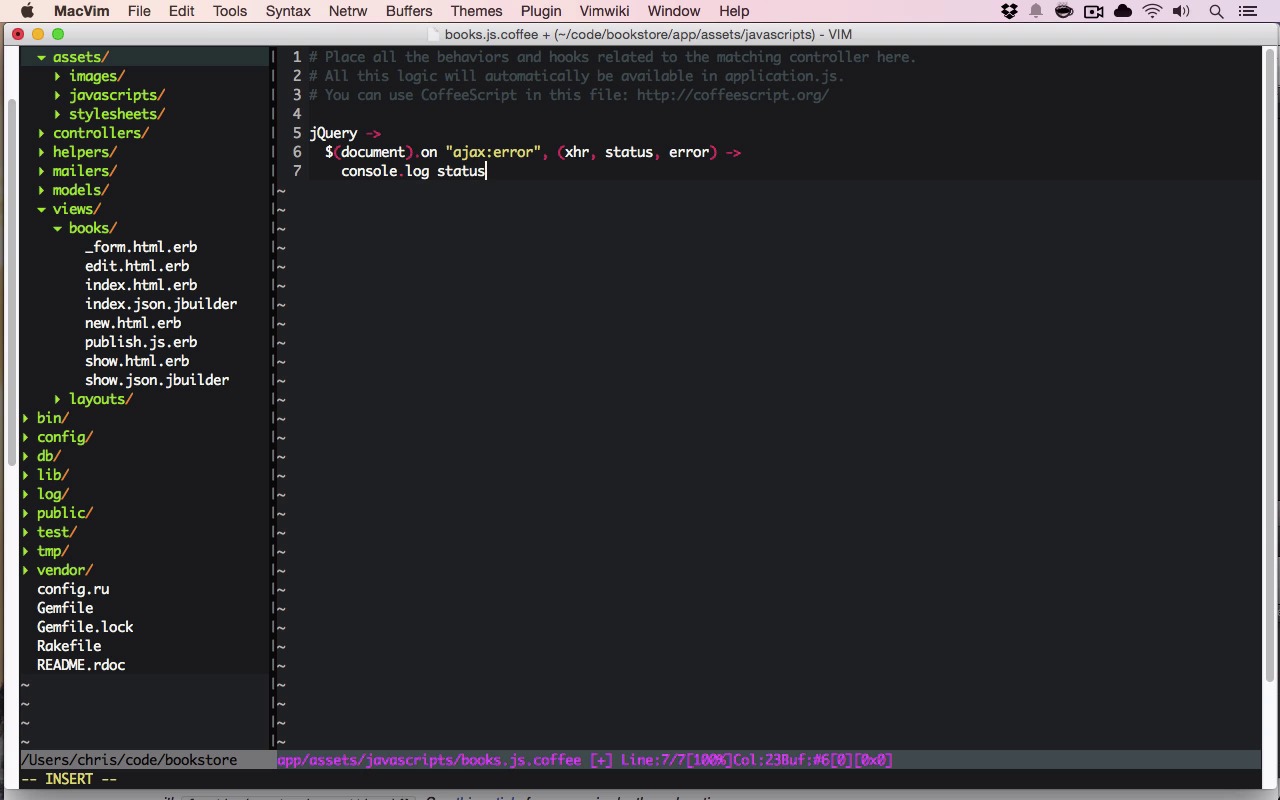Viewport: 1280px width, 800px height.
Task: Expand the db/ folder
Action: coord(25,456)
